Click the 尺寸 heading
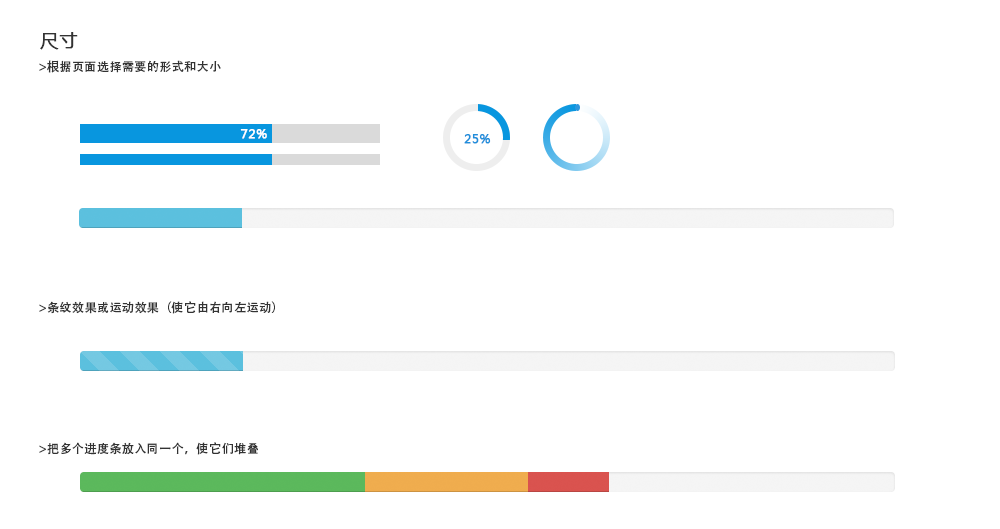The width and height of the screenshot is (1000, 529). [59, 41]
